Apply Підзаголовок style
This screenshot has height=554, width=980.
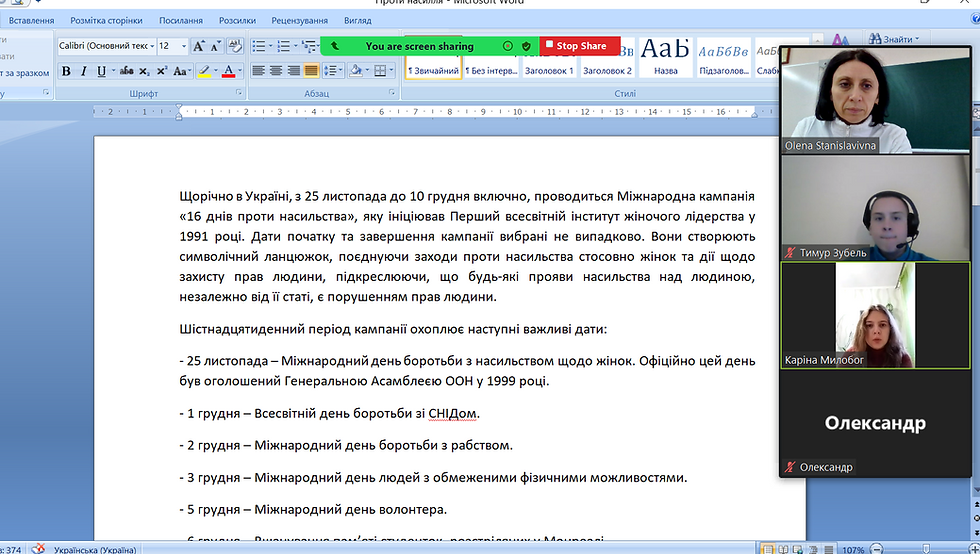pyautogui.click(x=723, y=57)
